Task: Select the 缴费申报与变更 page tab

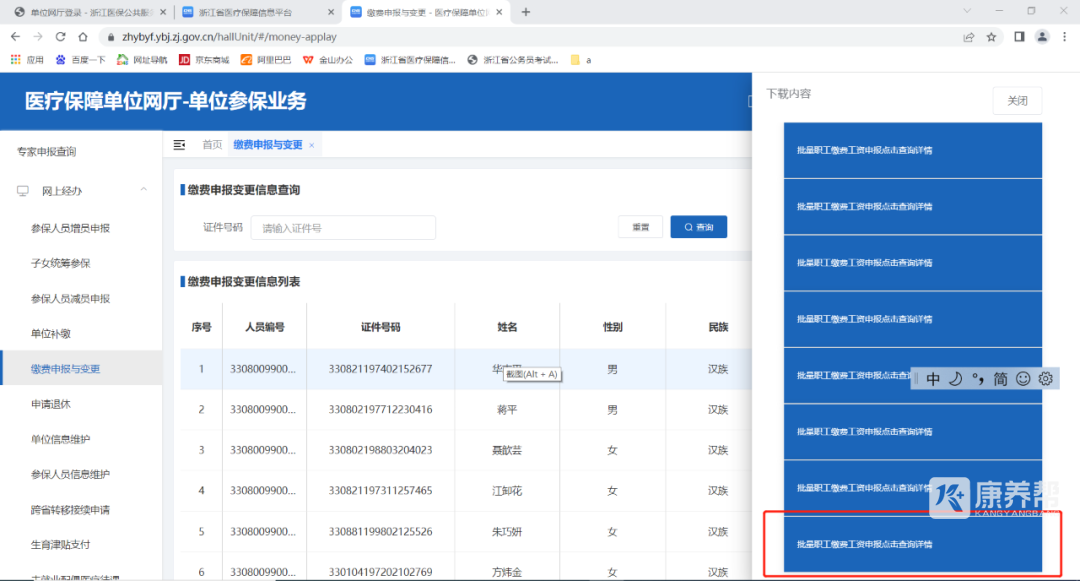Action: pyautogui.click(x=268, y=145)
